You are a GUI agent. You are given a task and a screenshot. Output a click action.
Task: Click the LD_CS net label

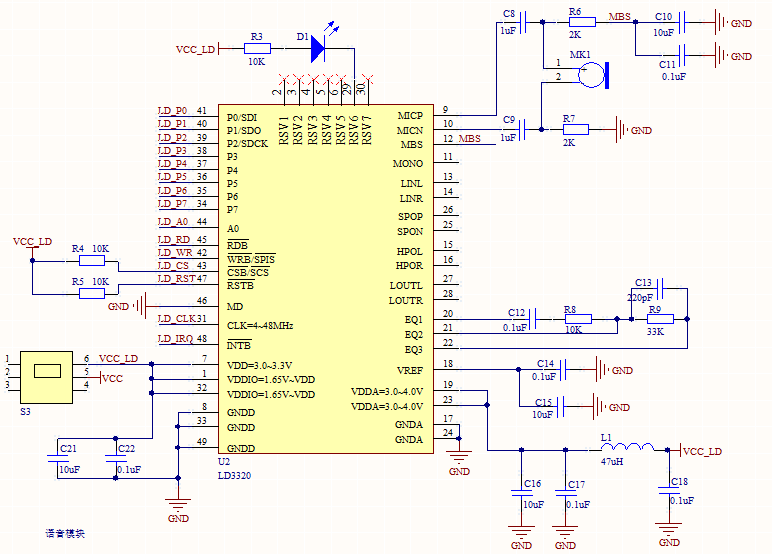[173, 265]
